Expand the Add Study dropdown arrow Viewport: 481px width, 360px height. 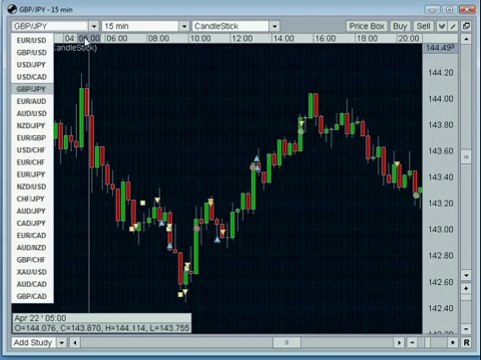click(62, 342)
